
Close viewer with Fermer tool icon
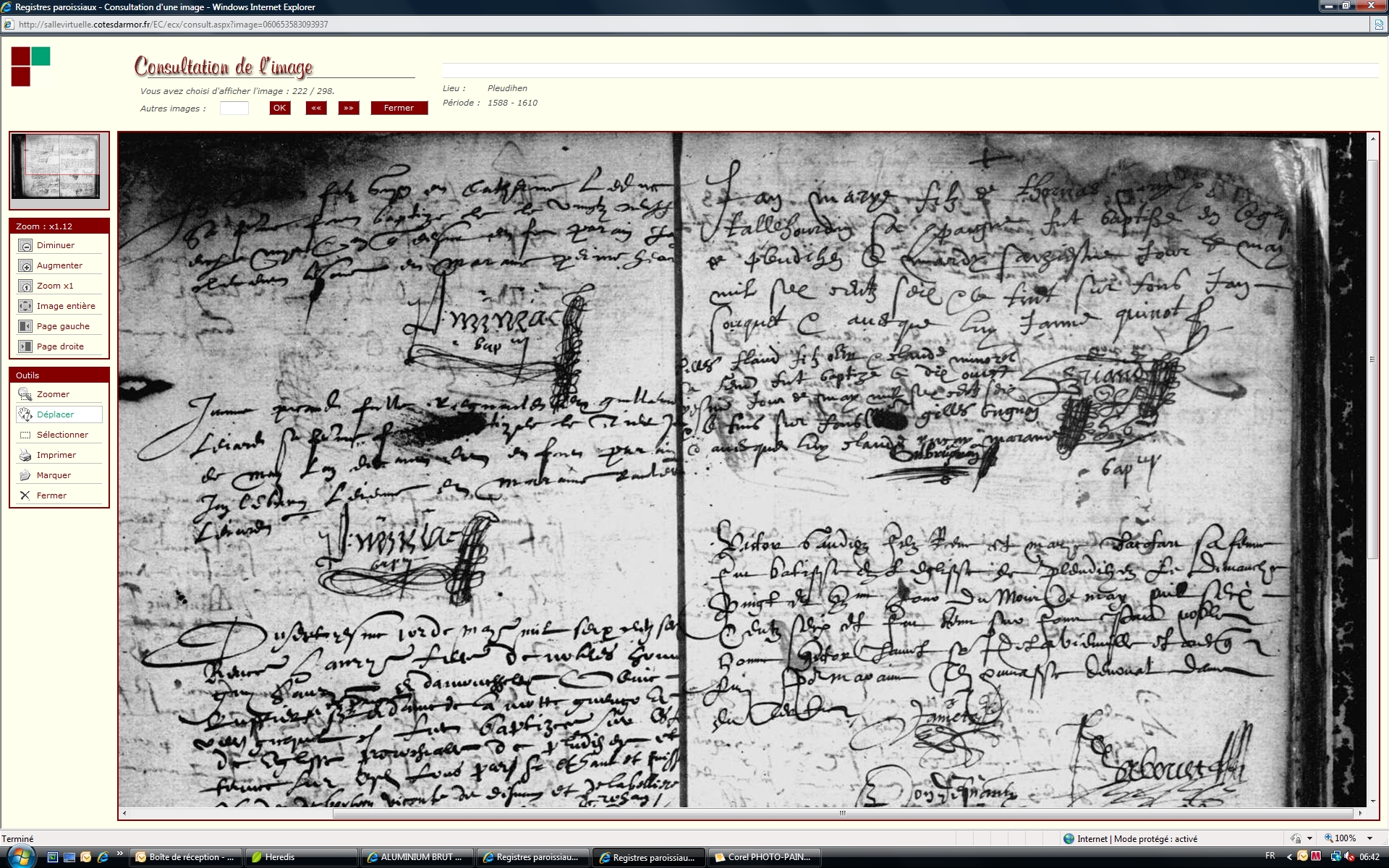[25, 495]
